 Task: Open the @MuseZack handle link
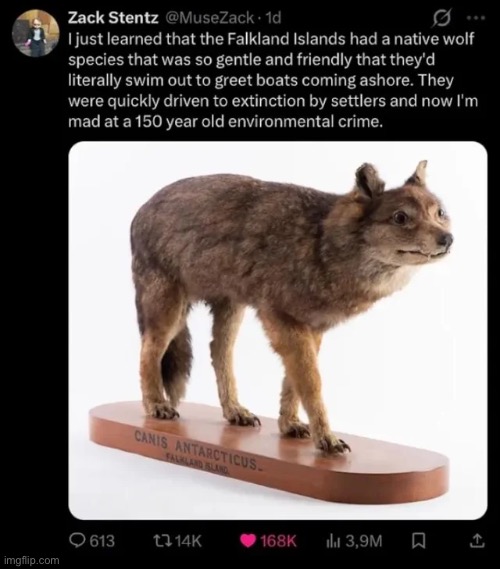point(210,18)
